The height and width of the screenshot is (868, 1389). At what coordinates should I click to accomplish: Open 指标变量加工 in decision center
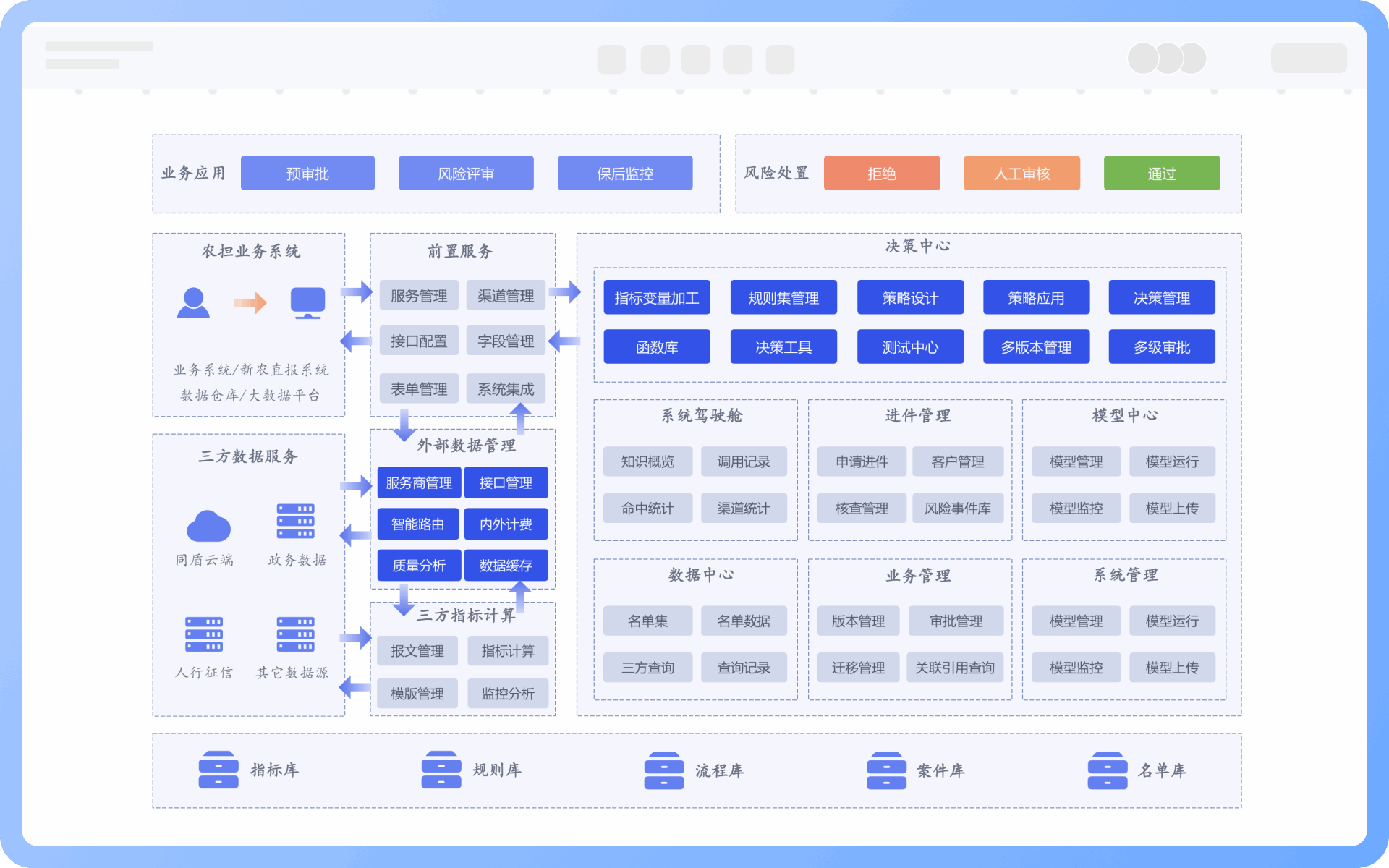(657, 297)
